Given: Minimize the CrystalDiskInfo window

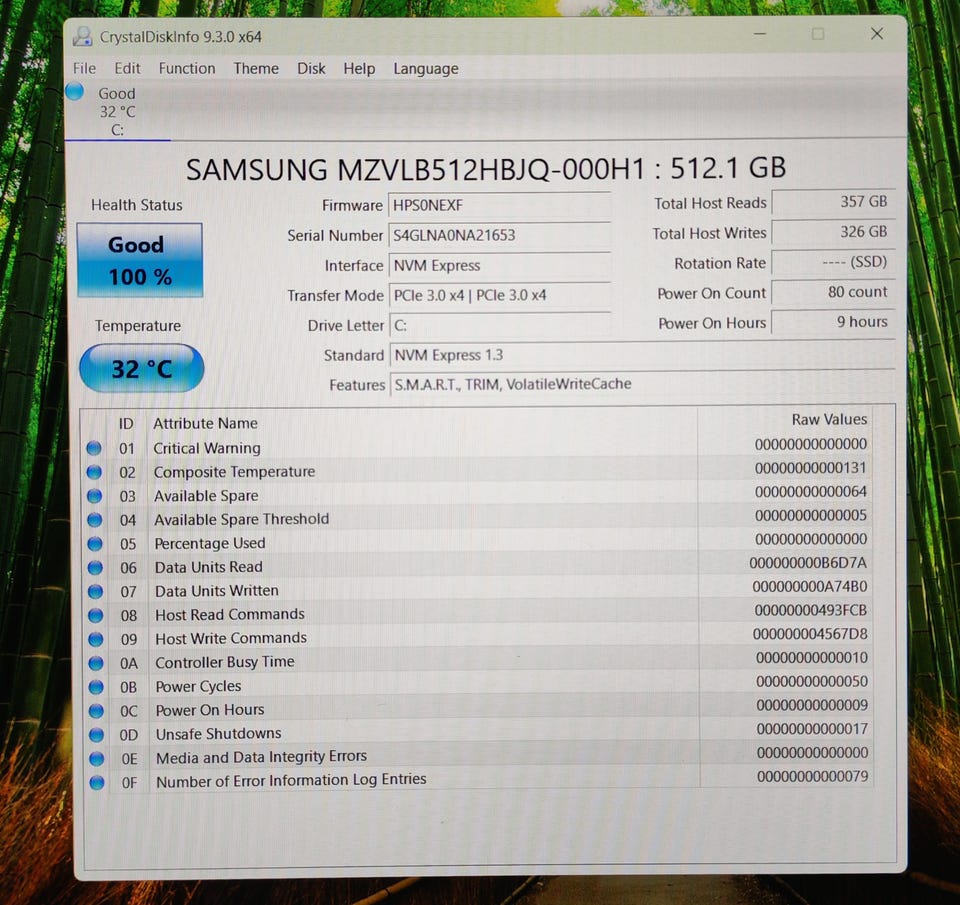Looking at the screenshot, I should pos(760,34).
